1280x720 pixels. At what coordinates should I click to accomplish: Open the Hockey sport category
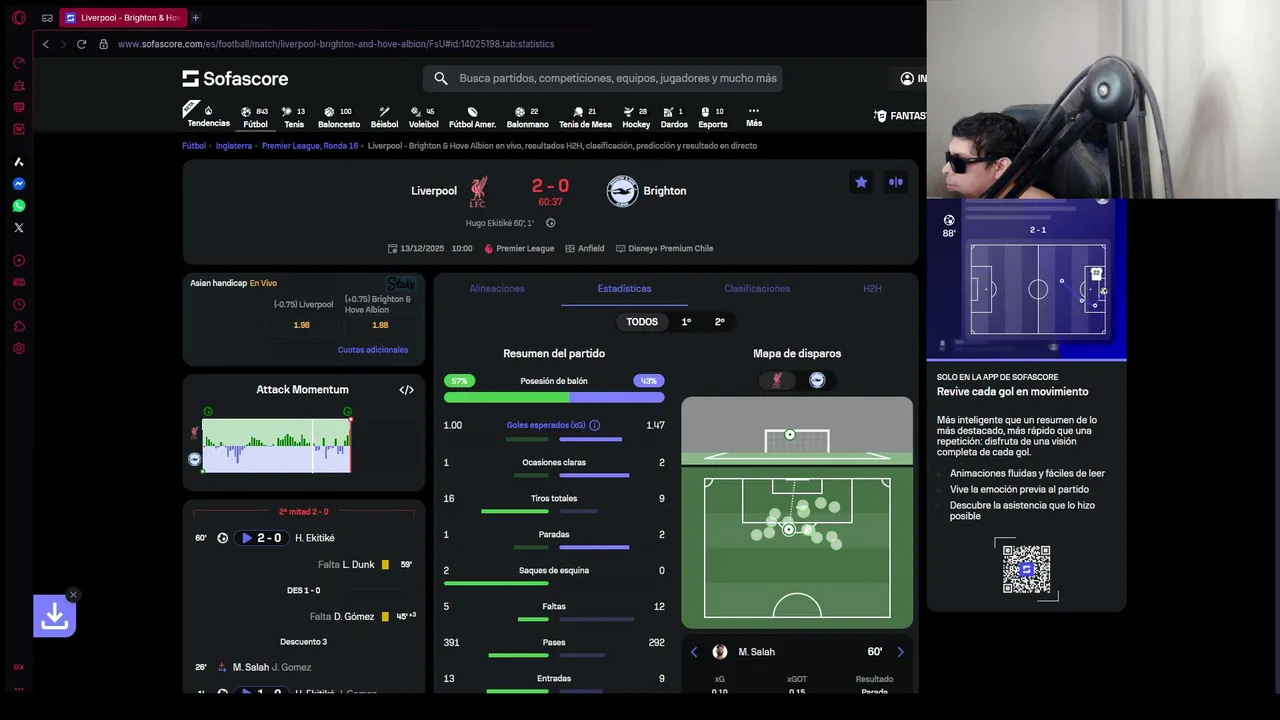[636, 118]
